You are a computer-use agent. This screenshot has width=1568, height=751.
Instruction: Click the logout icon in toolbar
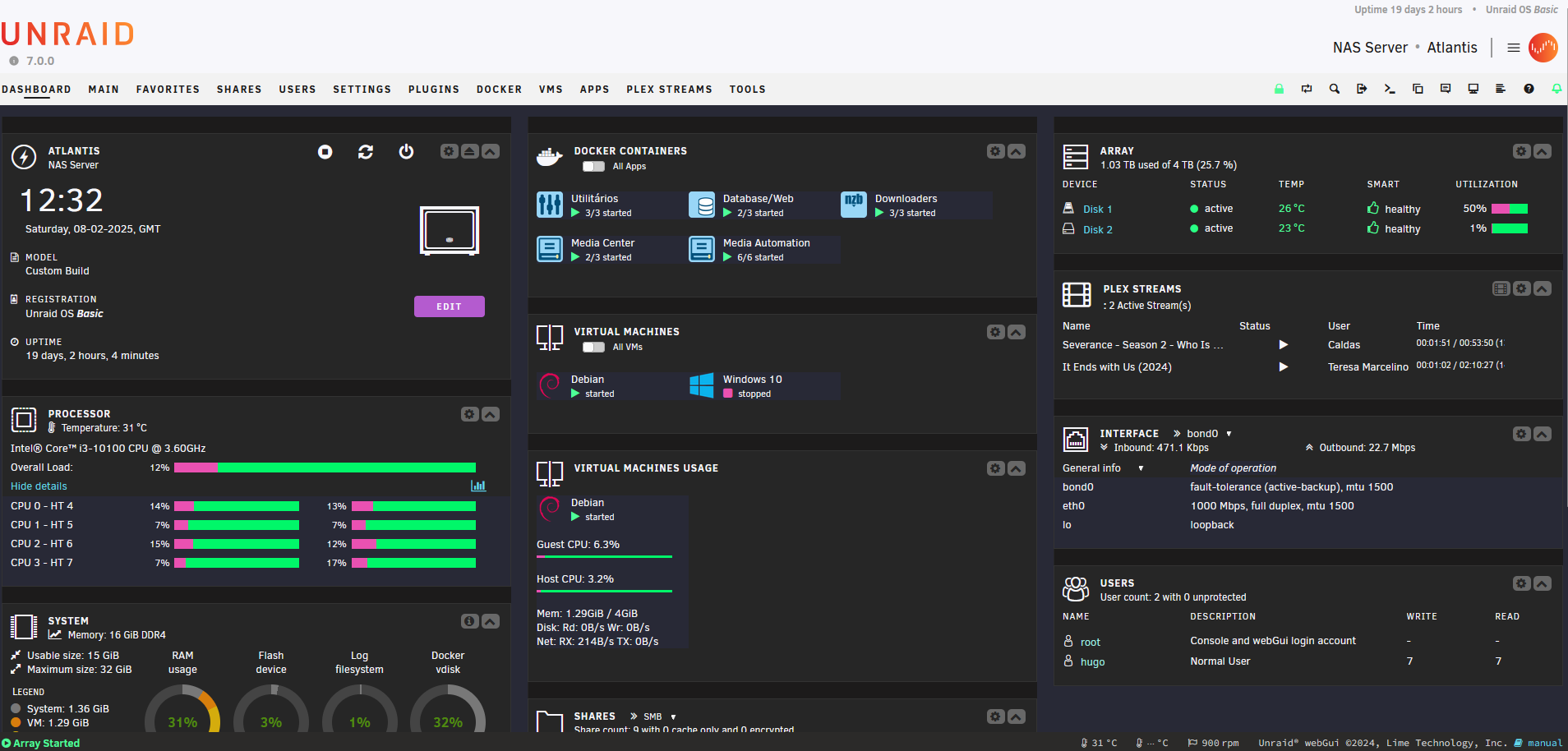coord(1362,89)
